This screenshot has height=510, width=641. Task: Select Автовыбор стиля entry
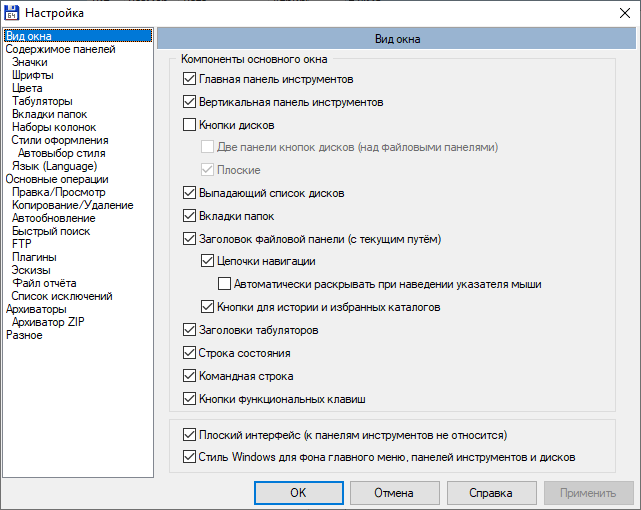(62, 153)
